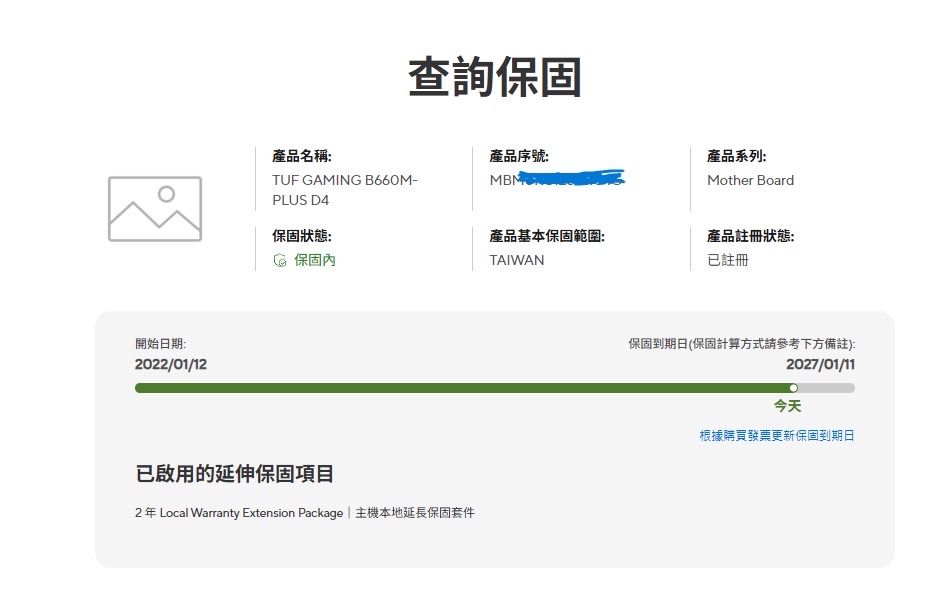The width and height of the screenshot is (934, 592).
Task: Click the 產品註冊狀態: label
Action: click(751, 236)
